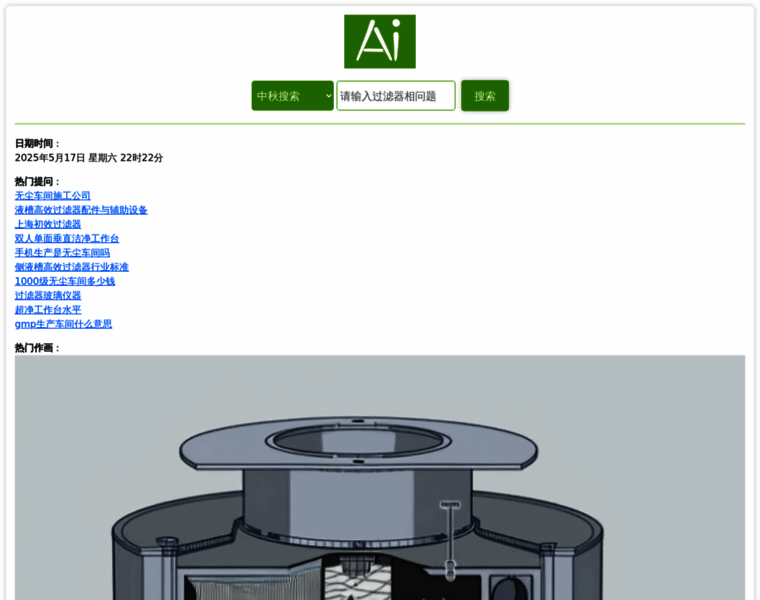
Task: Open the 液槽高效过滤器配件与辅助设备 link
Action: 81,210
